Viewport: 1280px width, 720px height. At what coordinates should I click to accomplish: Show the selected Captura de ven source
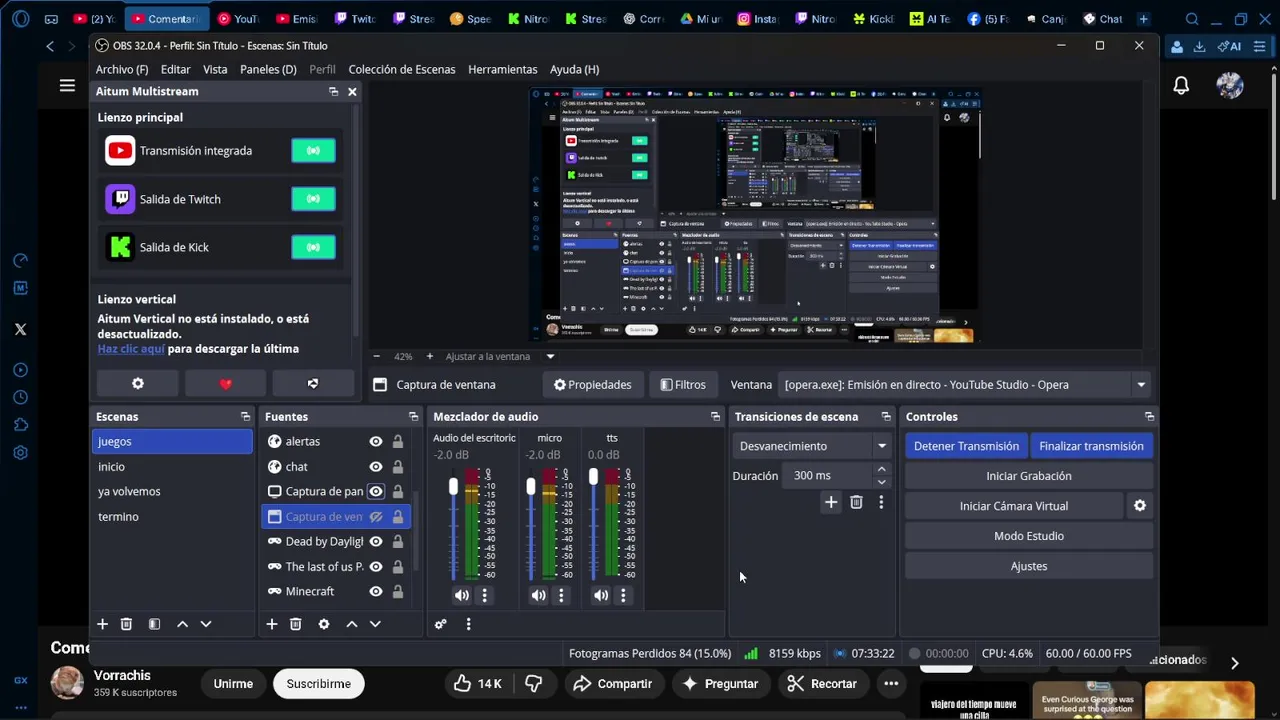[x=376, y=517]
